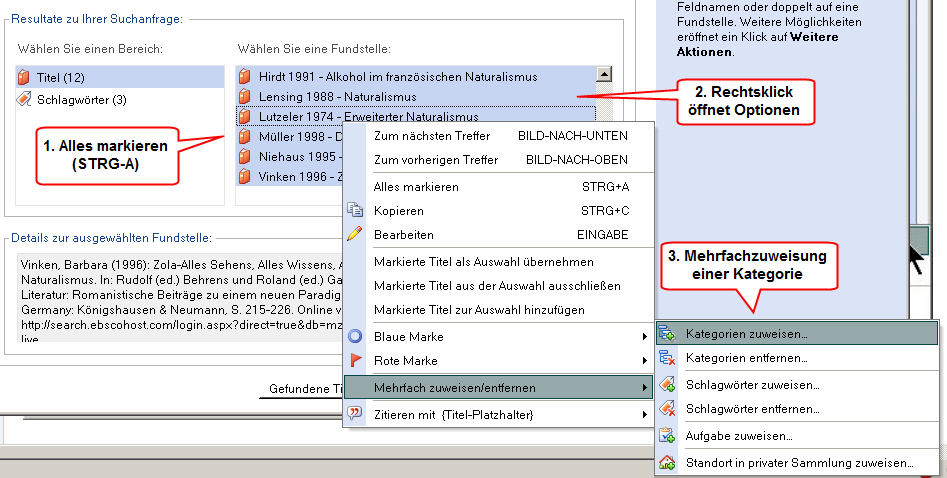This screenshot has width=947, height=478.
Task: Click book icon of Vinken 1996 entry
Action: [245, 176]
